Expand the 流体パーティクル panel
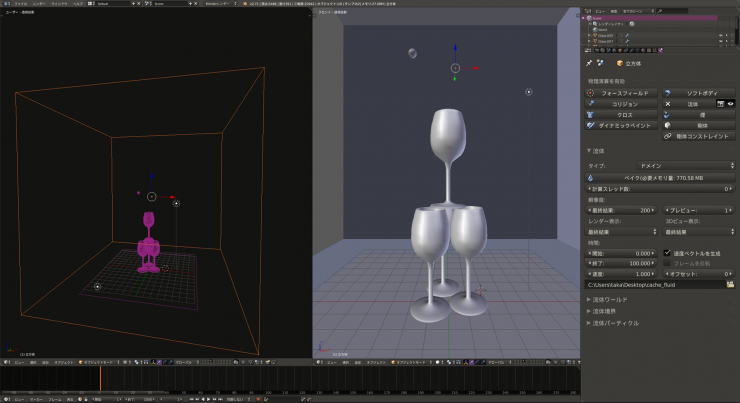Screen dimensions: 740x403 [x=615, y=323]
